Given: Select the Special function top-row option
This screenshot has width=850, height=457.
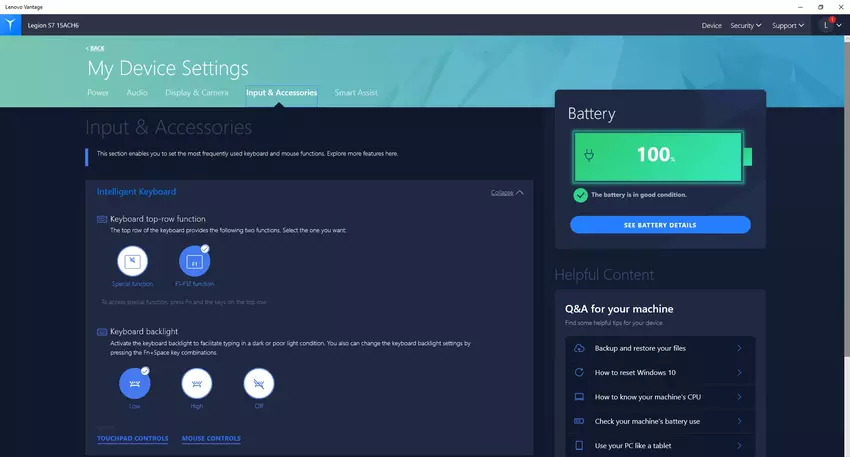Looking at the screenshot, I should (133, 262).
